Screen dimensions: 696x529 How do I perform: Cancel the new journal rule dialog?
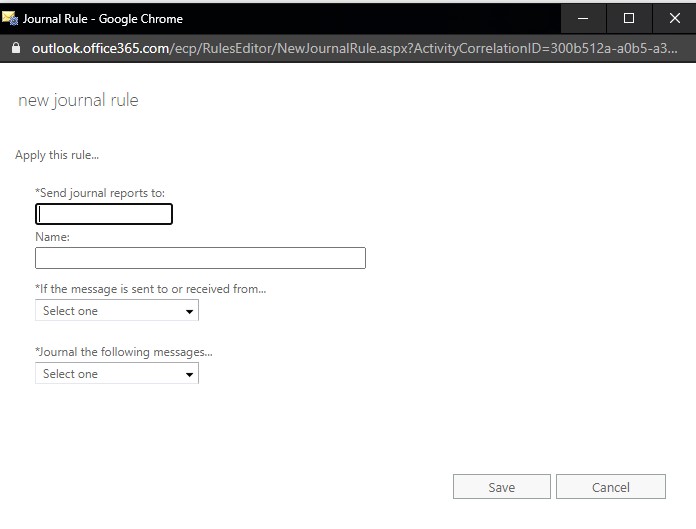click(x=611, y=487)
